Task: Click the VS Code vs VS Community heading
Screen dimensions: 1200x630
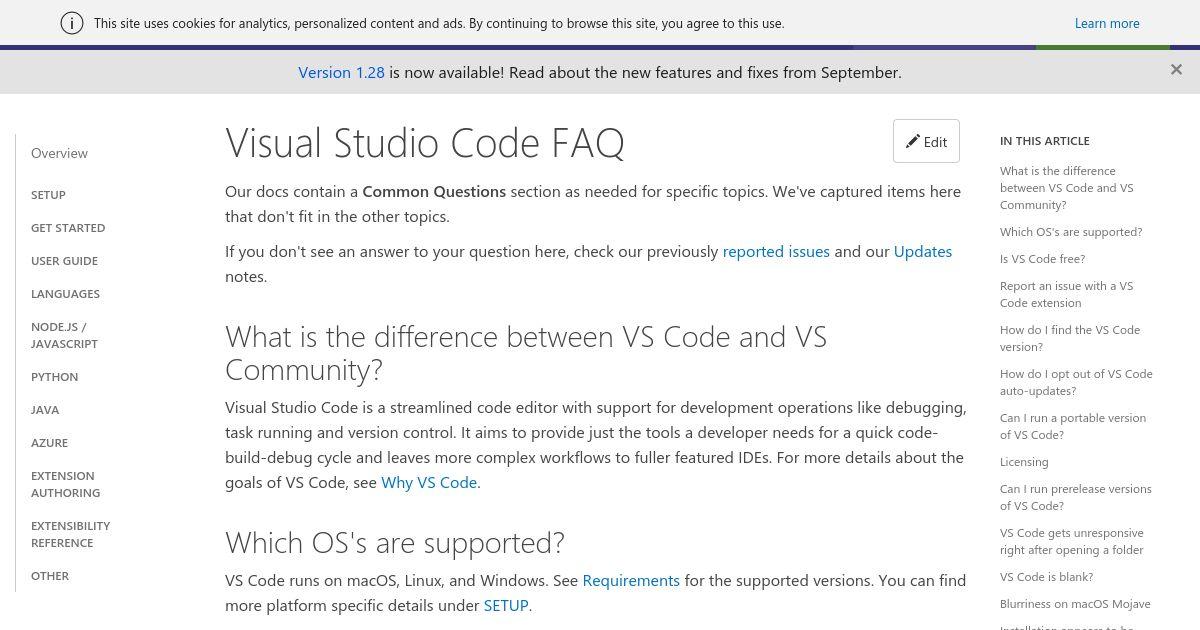Action: (x=526, y=353)
